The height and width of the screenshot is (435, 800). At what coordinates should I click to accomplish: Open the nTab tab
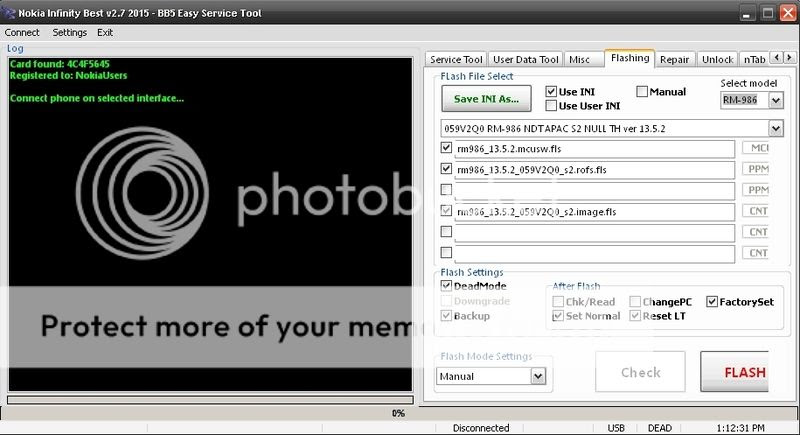click(x=754, y=60)
